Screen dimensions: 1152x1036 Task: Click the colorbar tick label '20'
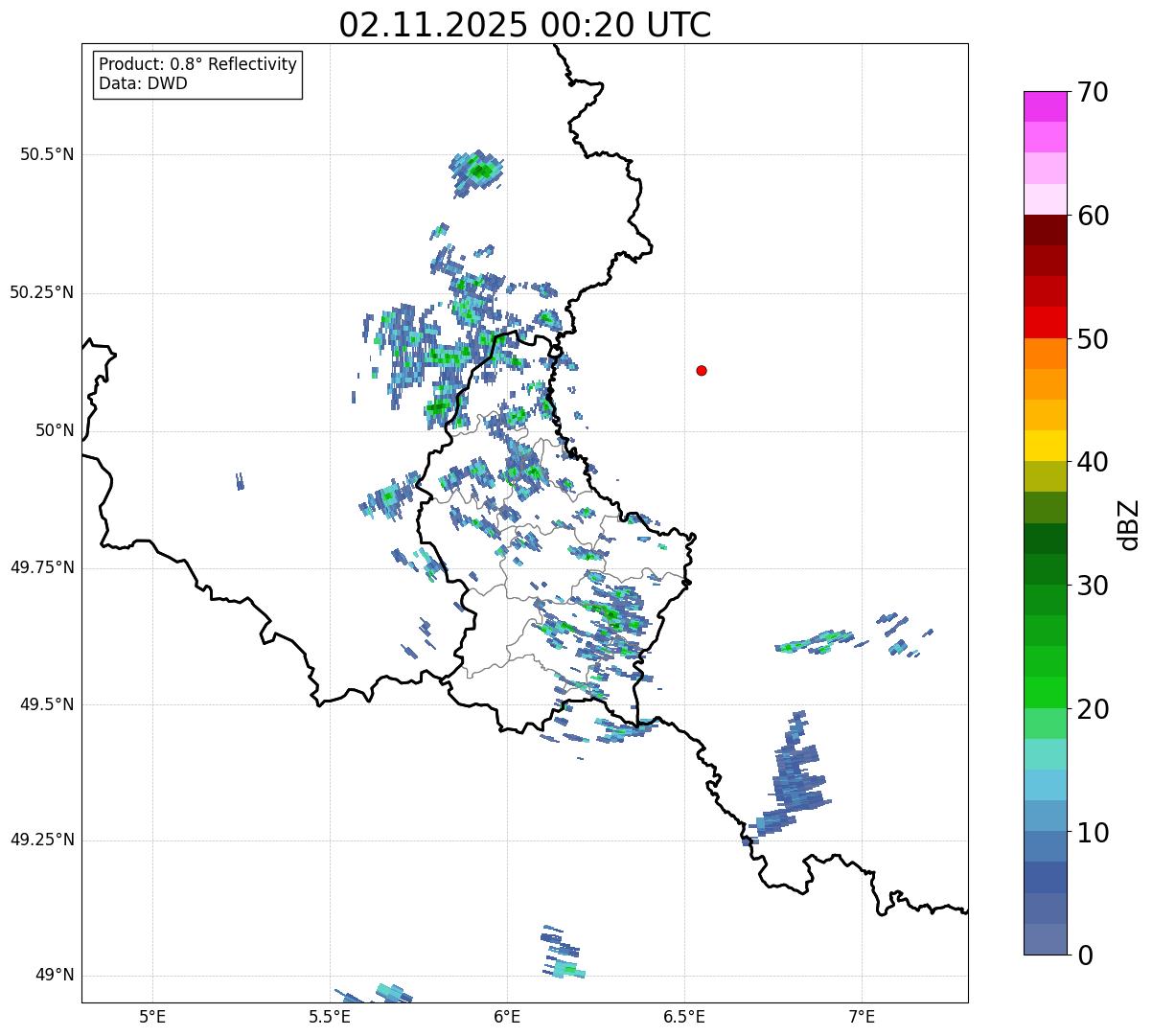click(1094, 709)
